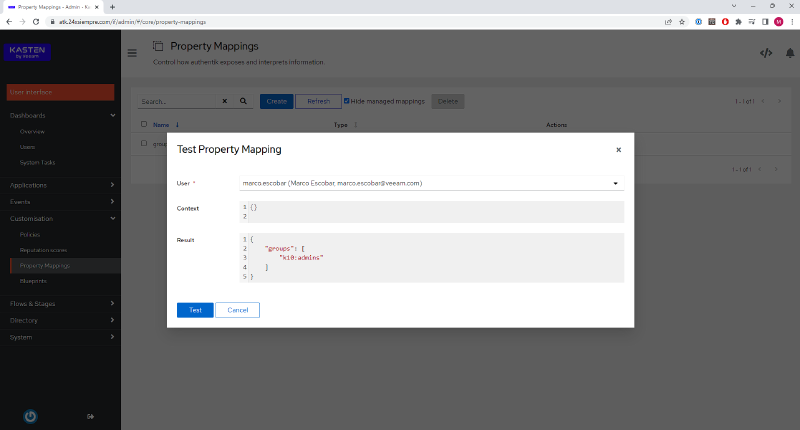Viewport: 800px width, 430px height.
Task: Toggle the select-all checkbox in table header
Action: coord(144,124)
